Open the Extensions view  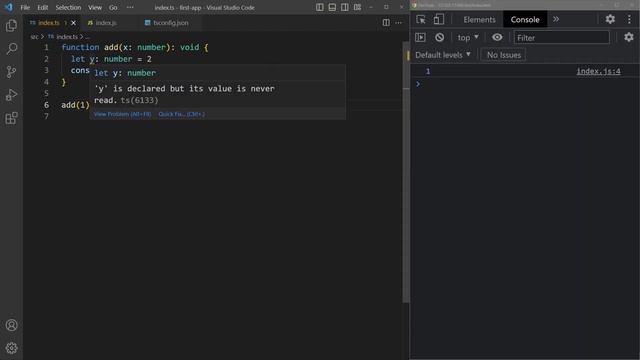11,118
